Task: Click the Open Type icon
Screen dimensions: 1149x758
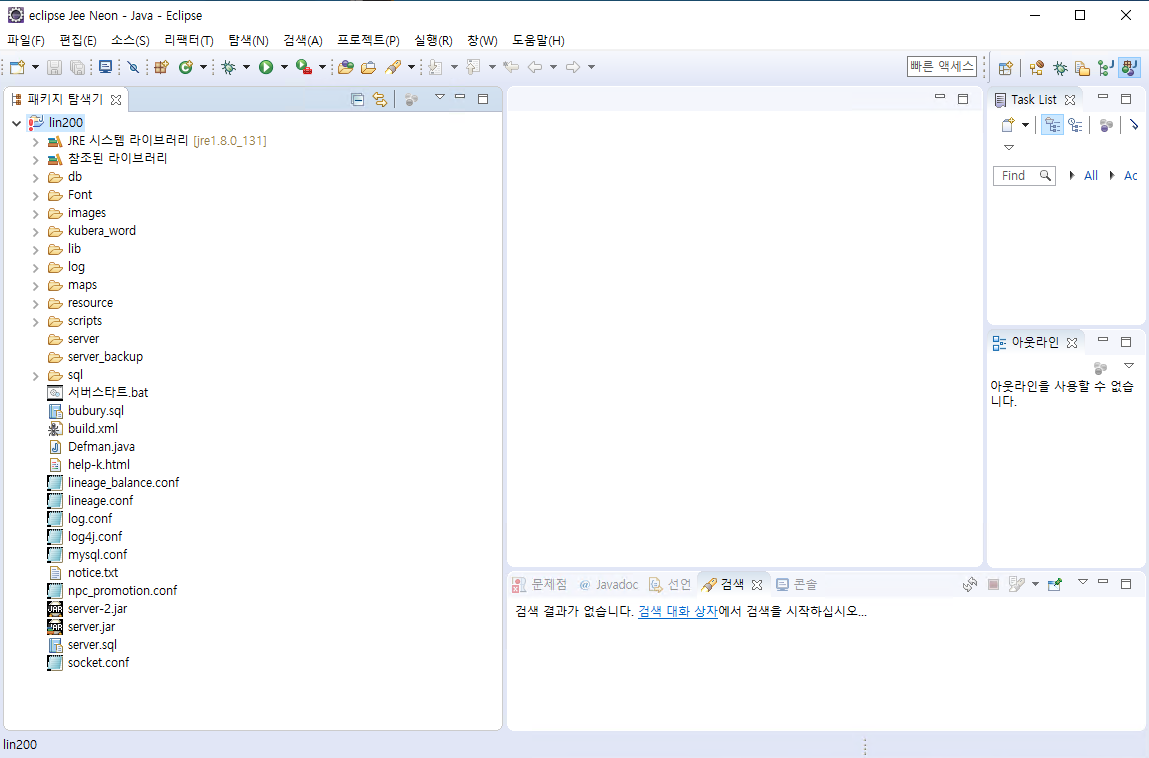Action: click(346, 67)
